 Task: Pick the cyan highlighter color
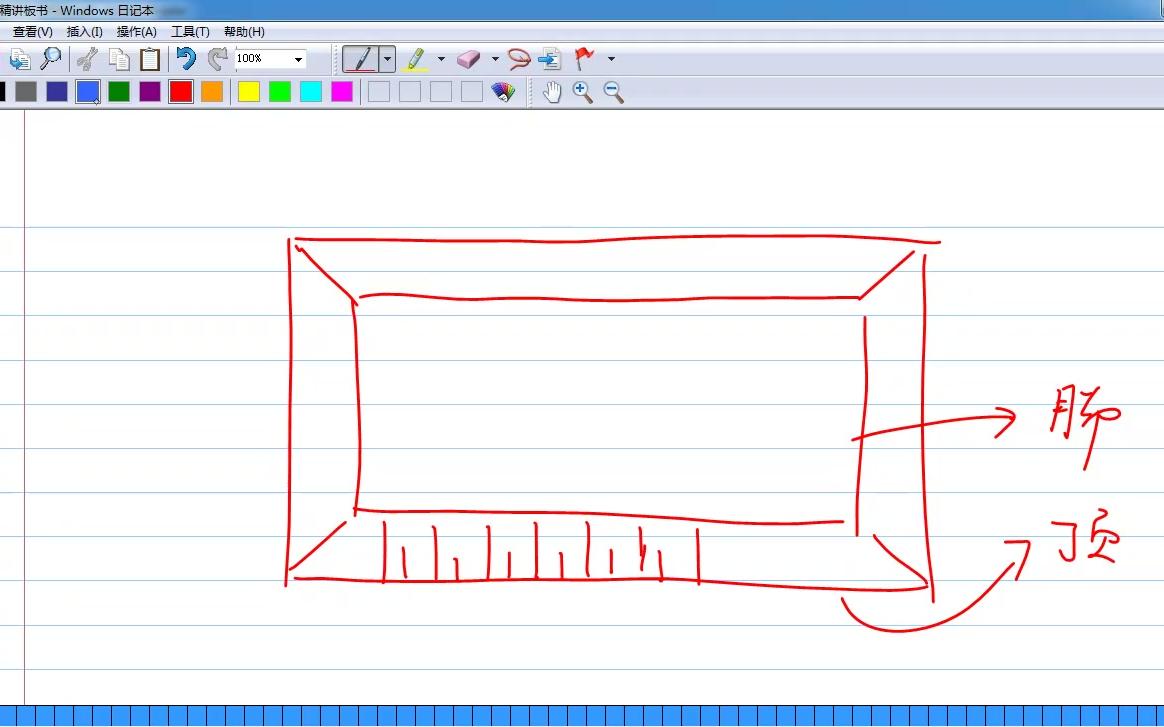[311, 91]
